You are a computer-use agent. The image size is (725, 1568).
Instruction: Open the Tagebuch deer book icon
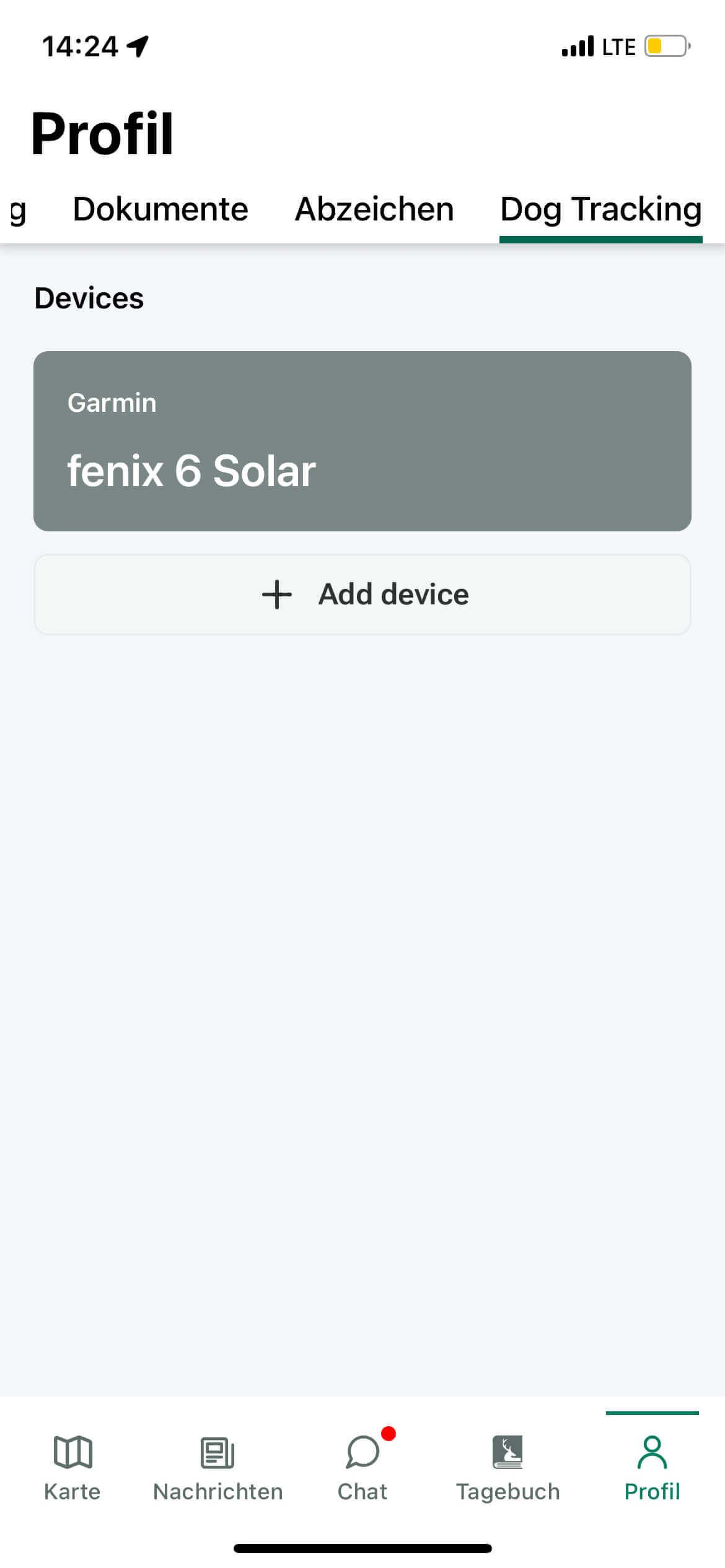click(507, 1452)
